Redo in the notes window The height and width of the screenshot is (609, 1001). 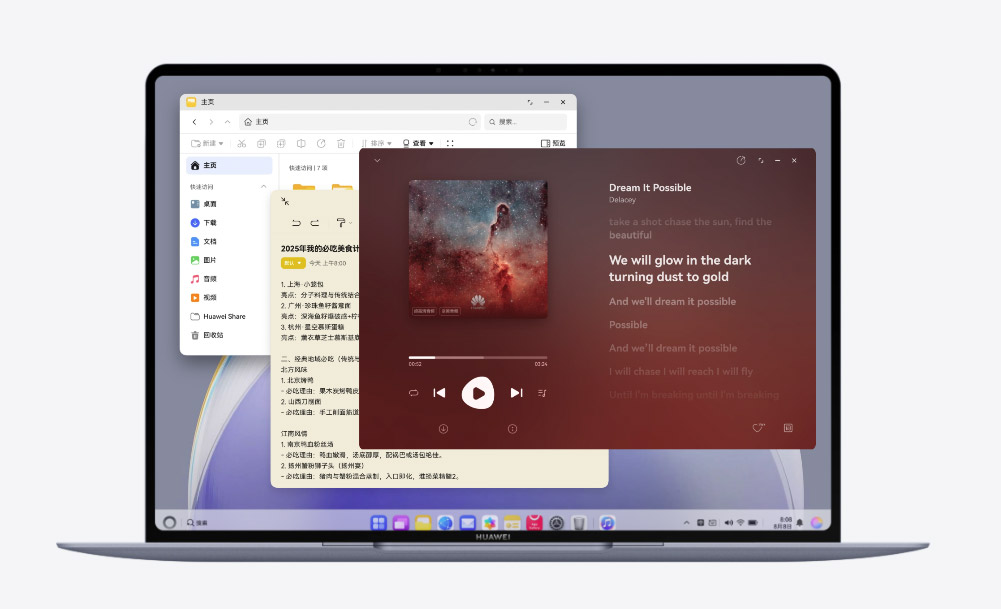click(315, 223)
